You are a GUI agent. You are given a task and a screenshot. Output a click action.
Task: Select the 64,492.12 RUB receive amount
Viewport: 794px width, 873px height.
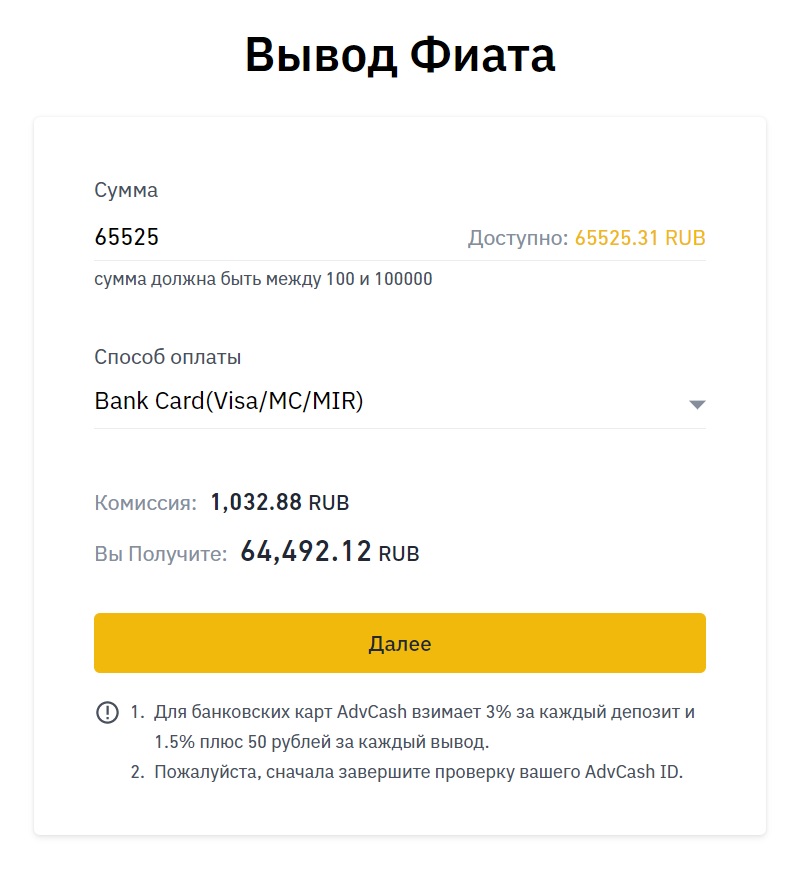coord(330,552)
